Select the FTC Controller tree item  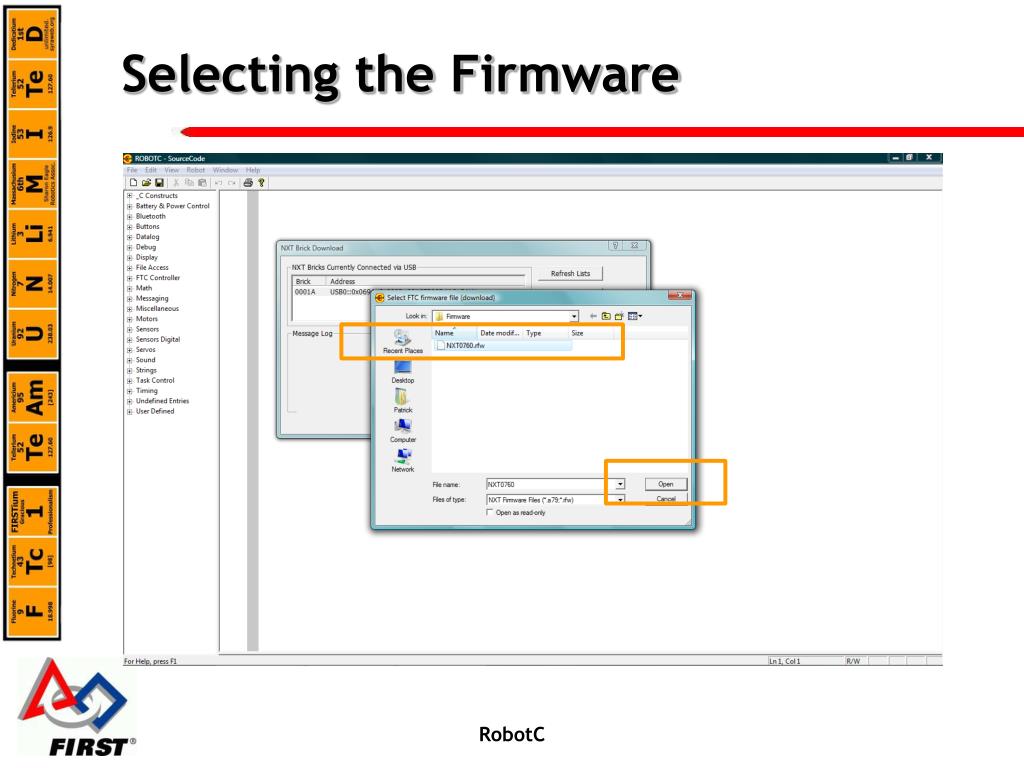tap(157, 278)
